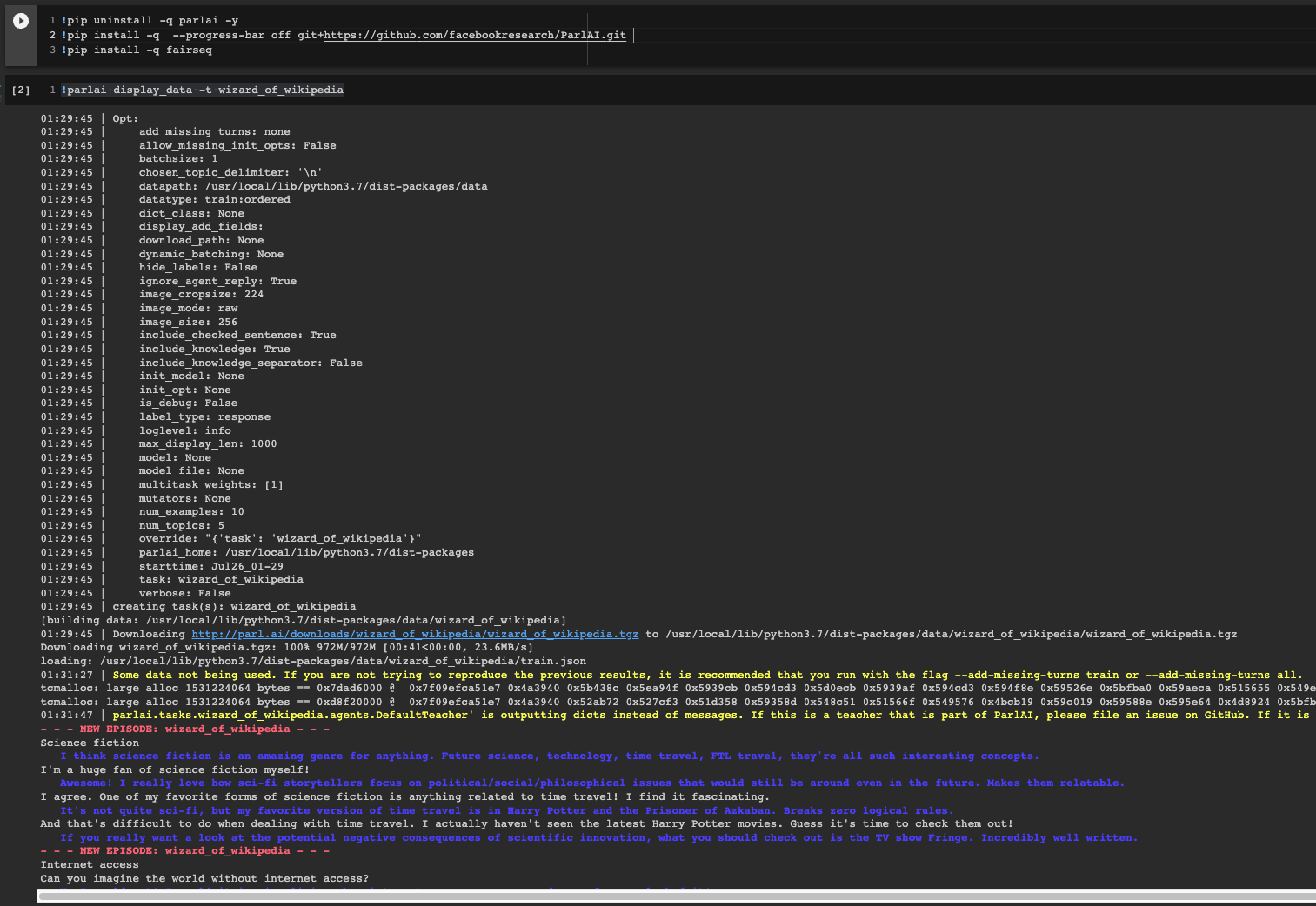Screen dimensions: 1316x906
Task: Click the 'Internet access' topic line
Action: pyautogui.click(x=90, y=864)
